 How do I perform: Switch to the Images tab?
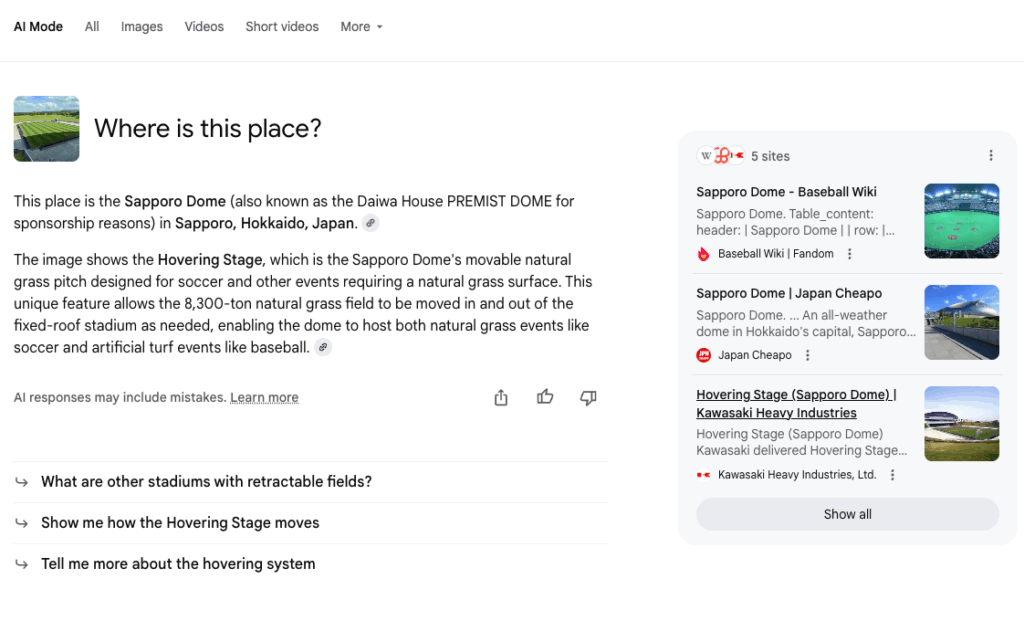142,27
